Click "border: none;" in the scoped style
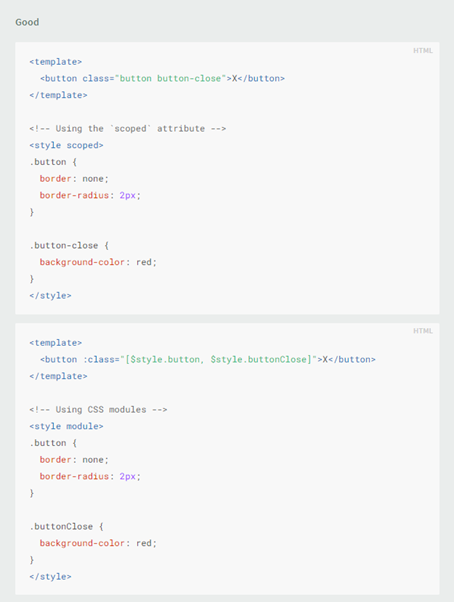This screenshot has height=602, width=454. (x=74, y=179)
